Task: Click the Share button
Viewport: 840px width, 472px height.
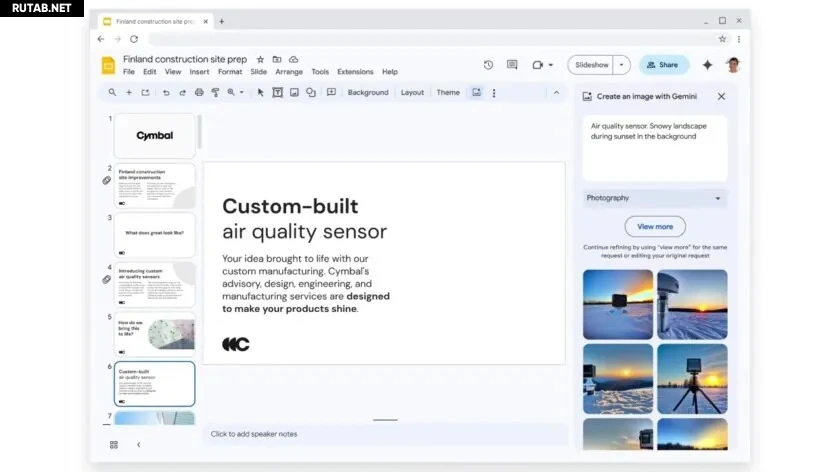Action: 663,65
